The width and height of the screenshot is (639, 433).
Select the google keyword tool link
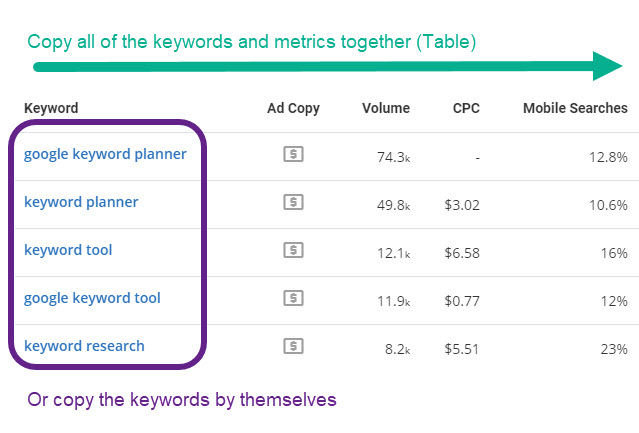92,298
